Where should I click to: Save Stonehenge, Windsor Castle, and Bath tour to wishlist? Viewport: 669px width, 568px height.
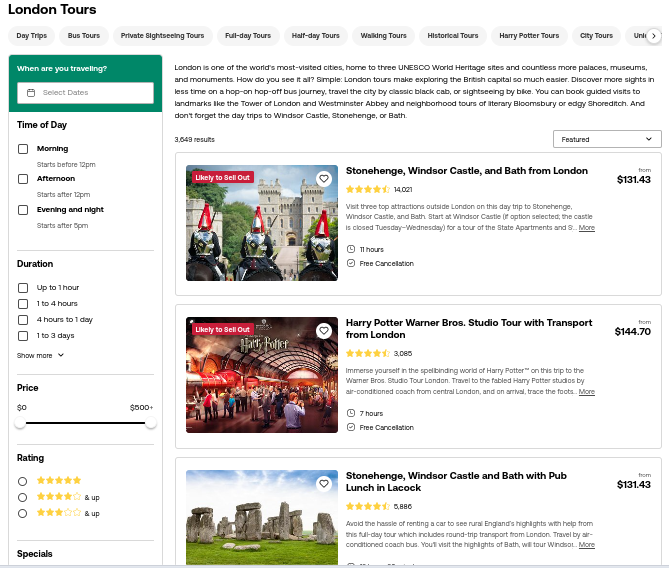point(324,179)
